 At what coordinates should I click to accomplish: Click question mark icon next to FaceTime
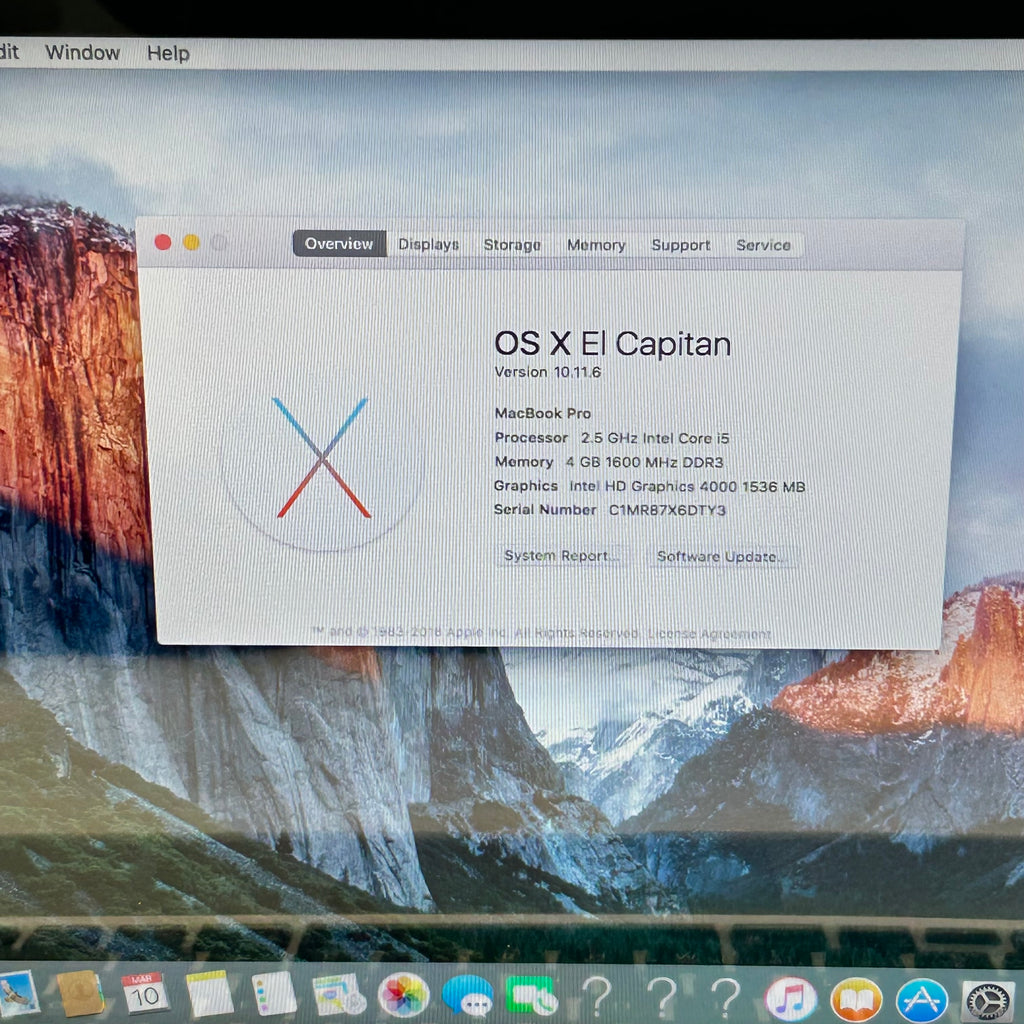tap(596, 997)
